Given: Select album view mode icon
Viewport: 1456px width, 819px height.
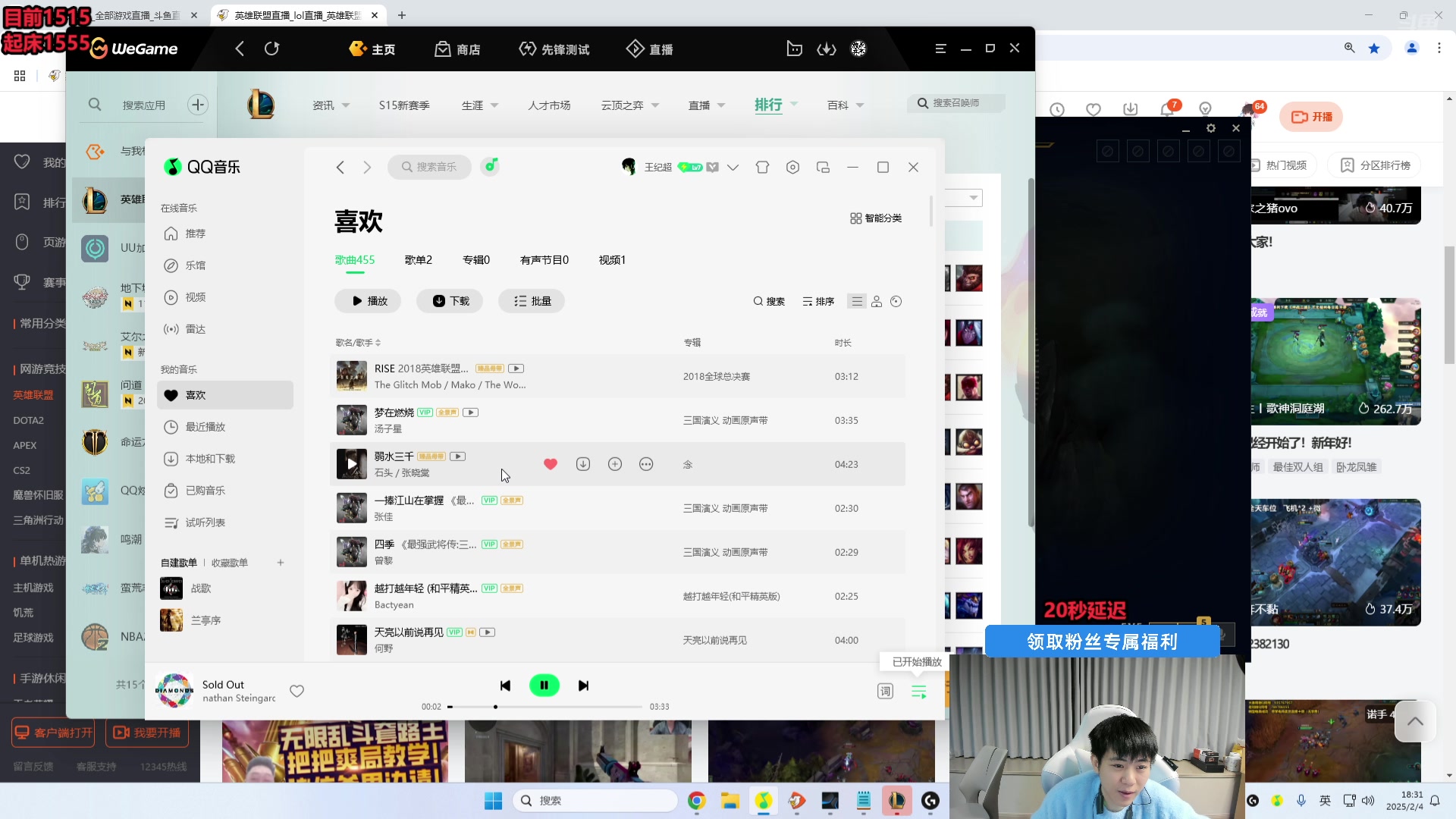Looking at the screenshot, I should (x=896, y=302).
